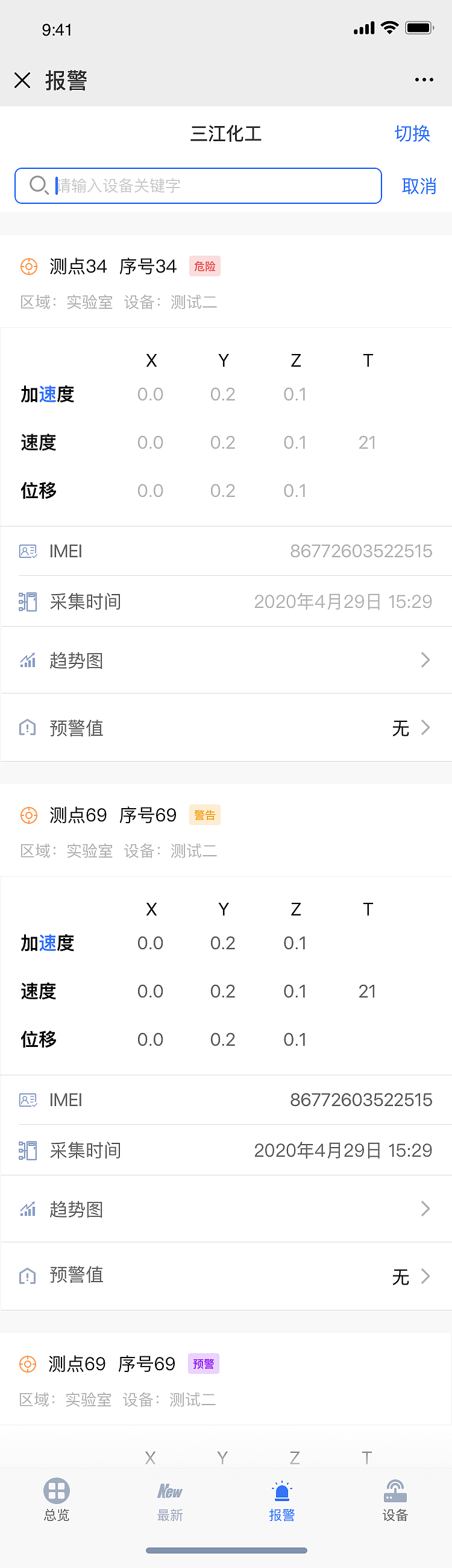Tap the warning icon beside 预警值
The height and width of the screenshot is (1568, 452).
pyautogui.click(x=27, y=728)
